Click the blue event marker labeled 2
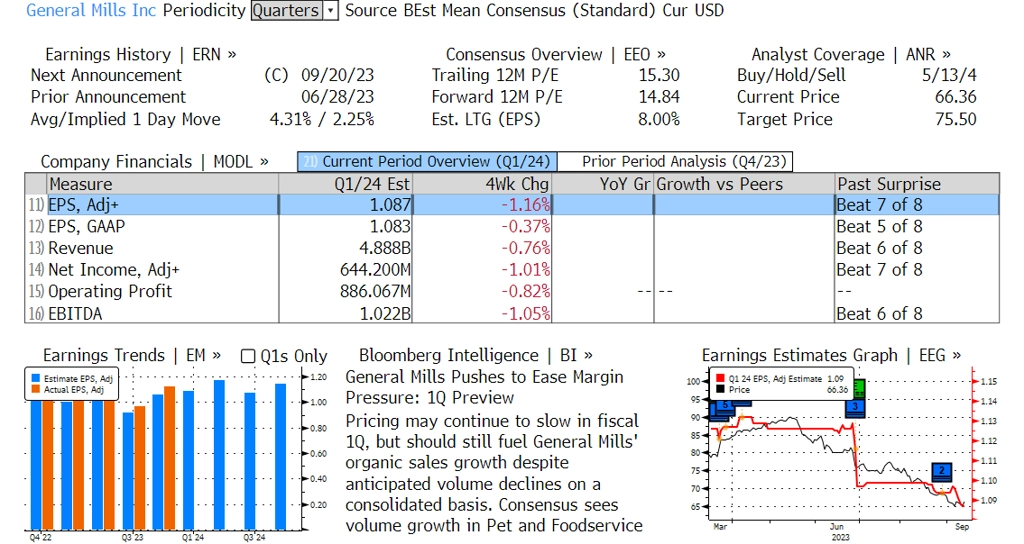The image size is (1024, 544). (x=941, y=470)
